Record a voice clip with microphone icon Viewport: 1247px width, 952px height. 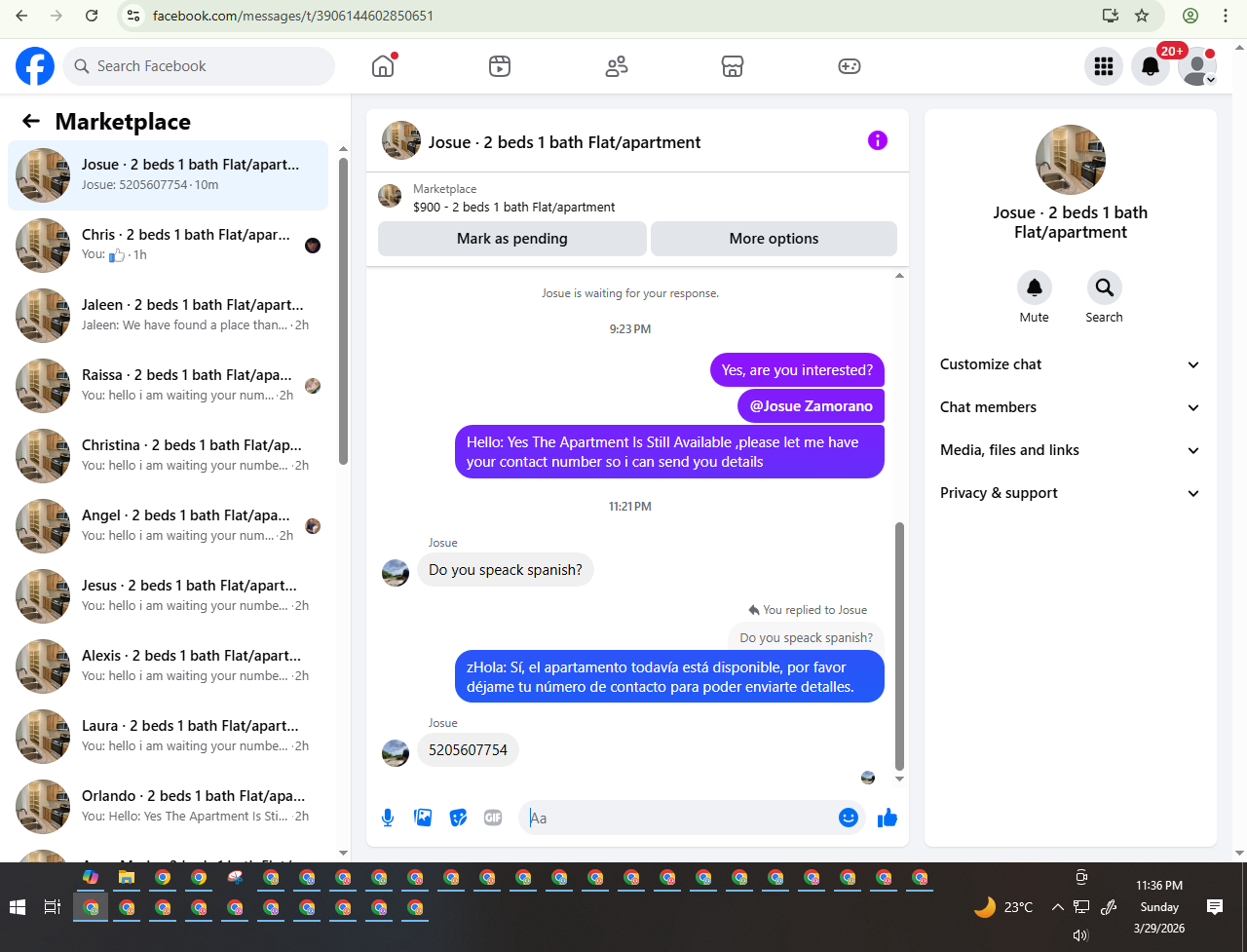(388, 818)
